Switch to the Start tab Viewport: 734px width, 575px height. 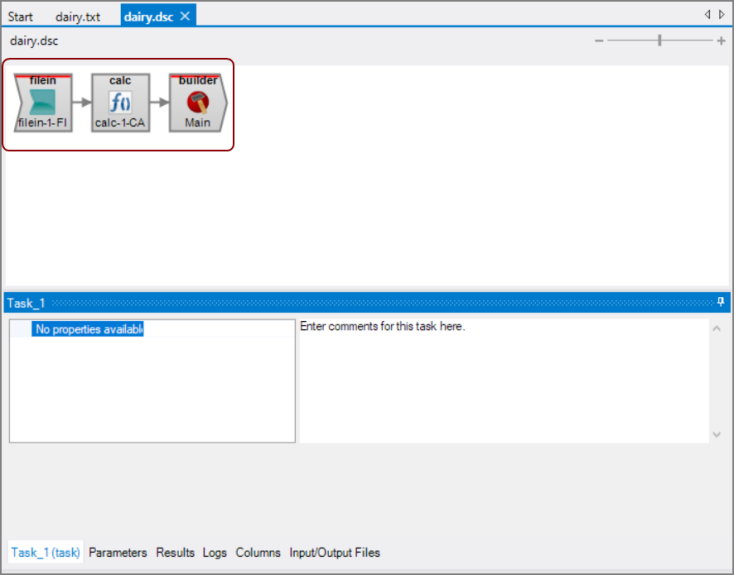click(20, 17)
